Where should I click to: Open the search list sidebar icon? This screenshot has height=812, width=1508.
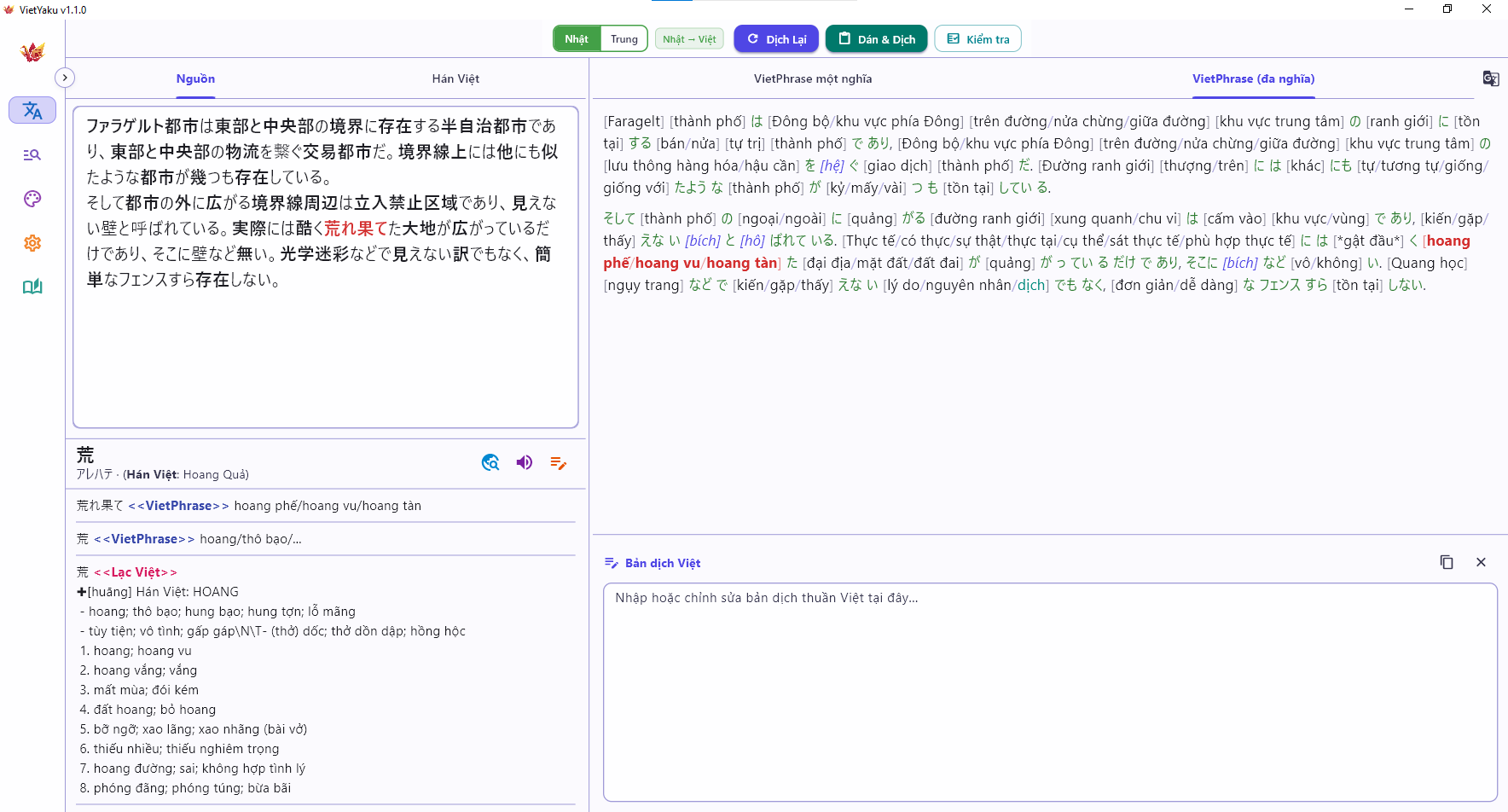click(32, 154)
